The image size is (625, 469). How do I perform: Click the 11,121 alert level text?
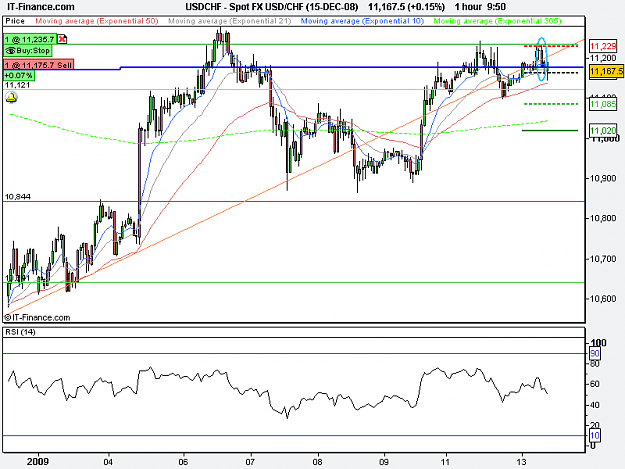17,85
